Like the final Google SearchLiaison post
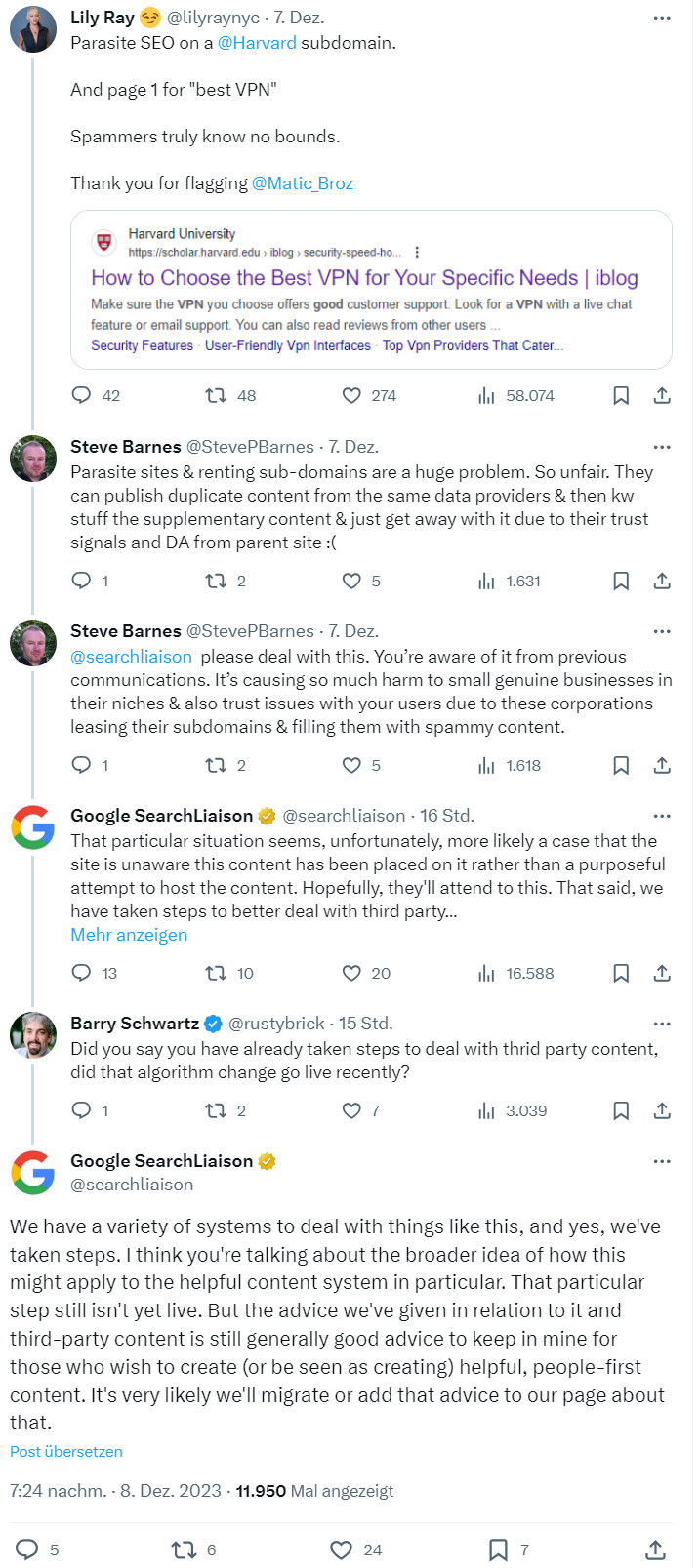Image resolution: width=700 pixels, height=1568 pixels. tap(340, 1548)
